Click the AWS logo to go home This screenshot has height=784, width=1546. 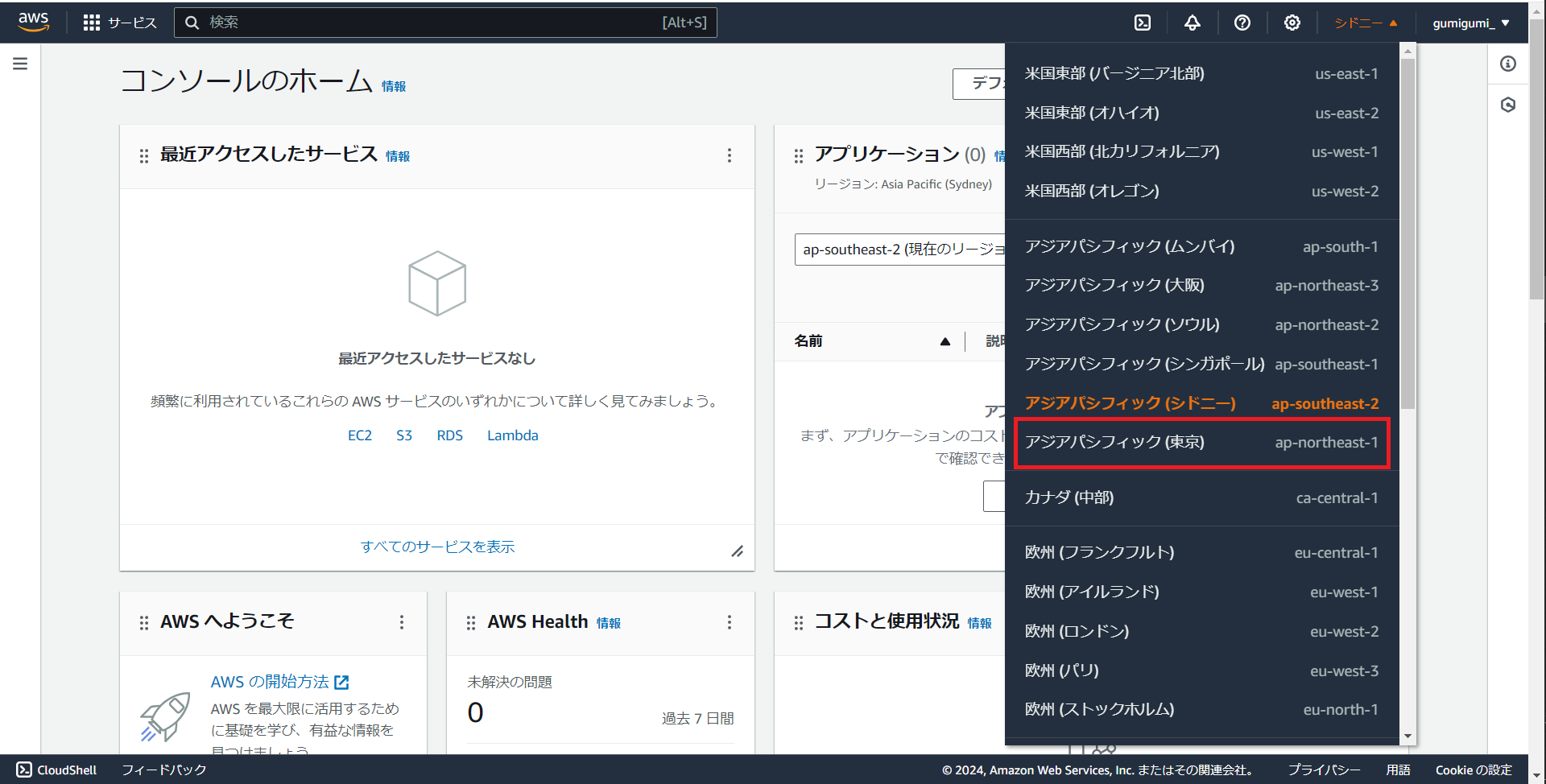[33, 22]
